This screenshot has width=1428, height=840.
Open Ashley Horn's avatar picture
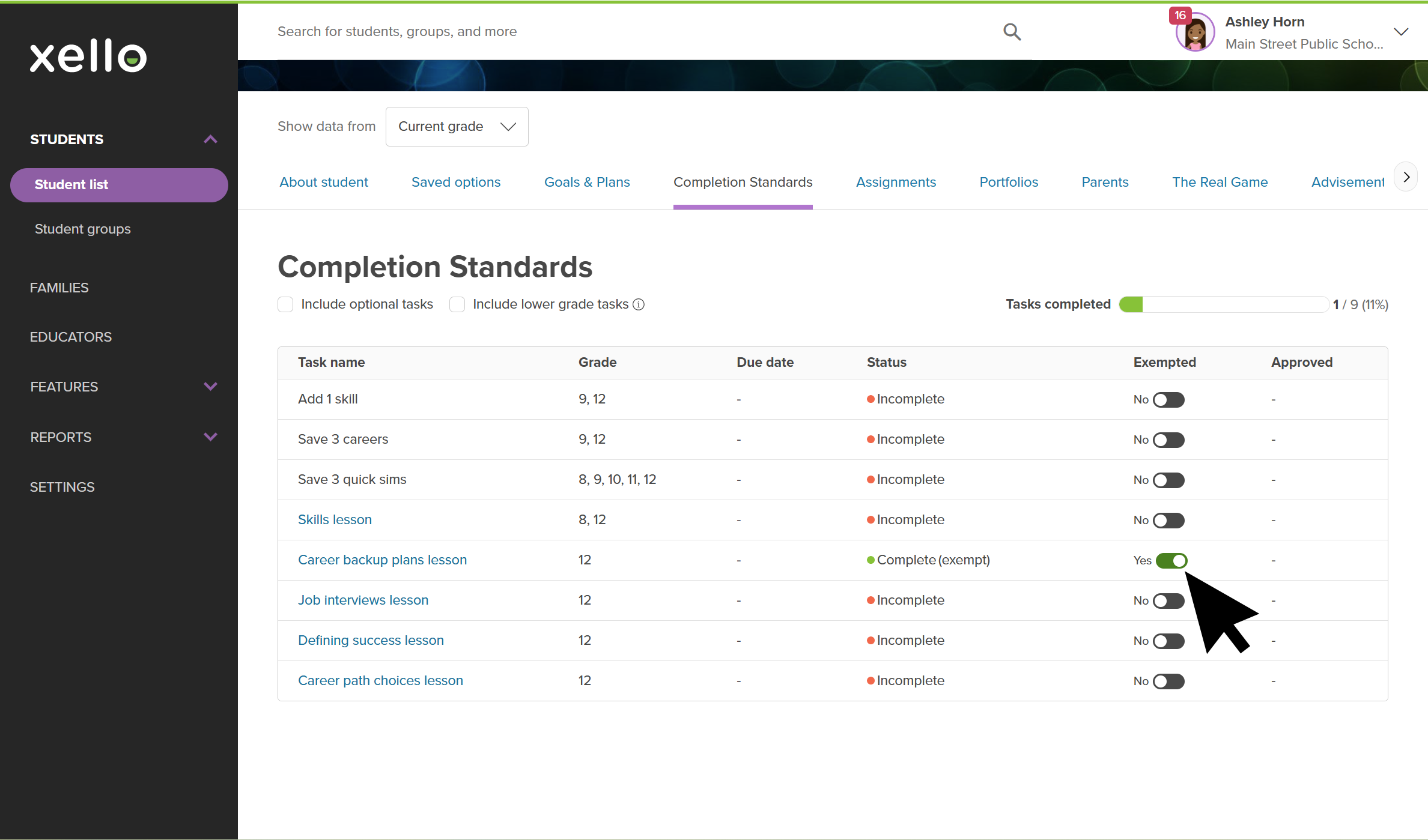tap(1195, 34)
